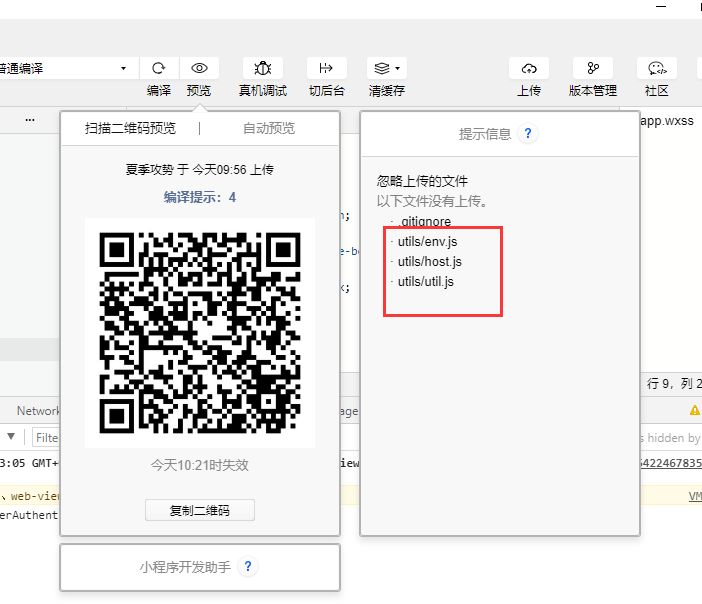Open the app.wxss editor tab
The image size is (702, 604).
coord(667,121)
